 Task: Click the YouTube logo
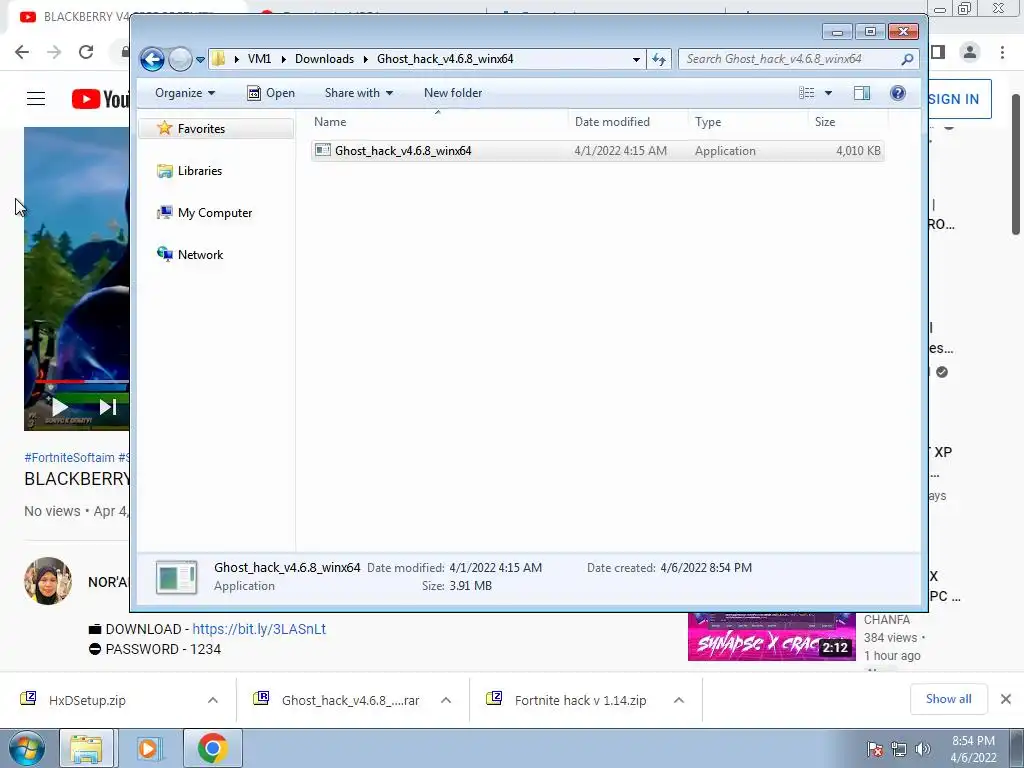pyautogui.click(x=100, y=99)
